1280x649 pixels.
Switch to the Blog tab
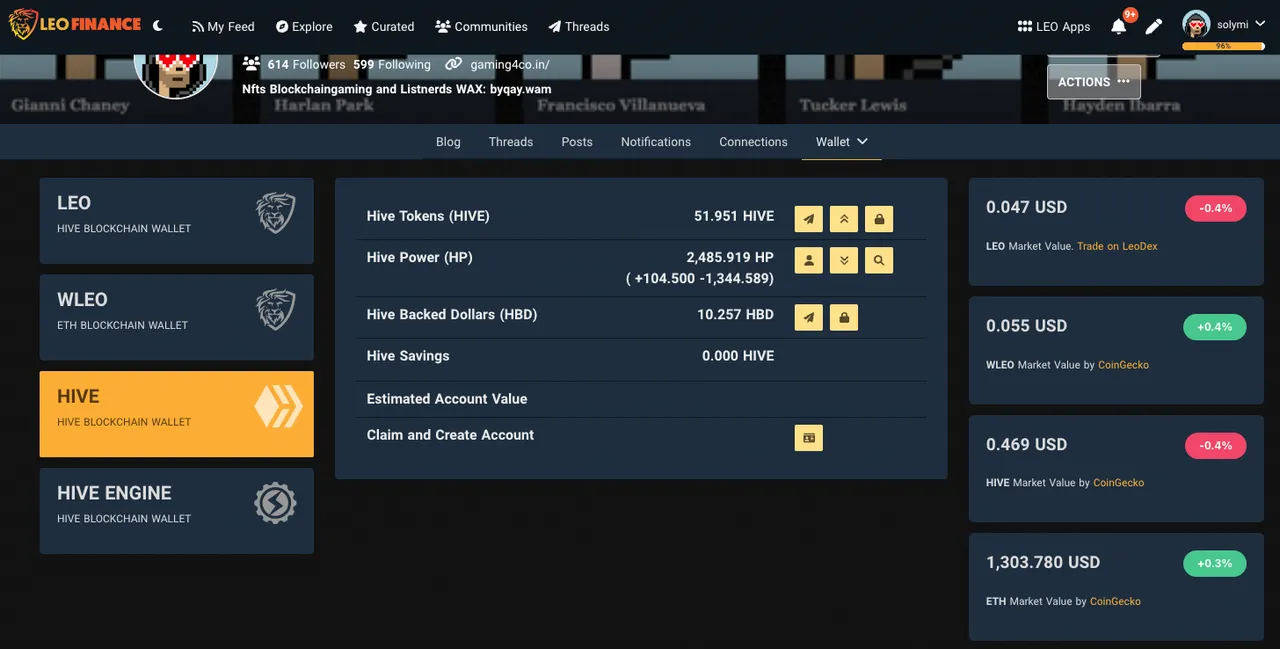click(448, 142)
